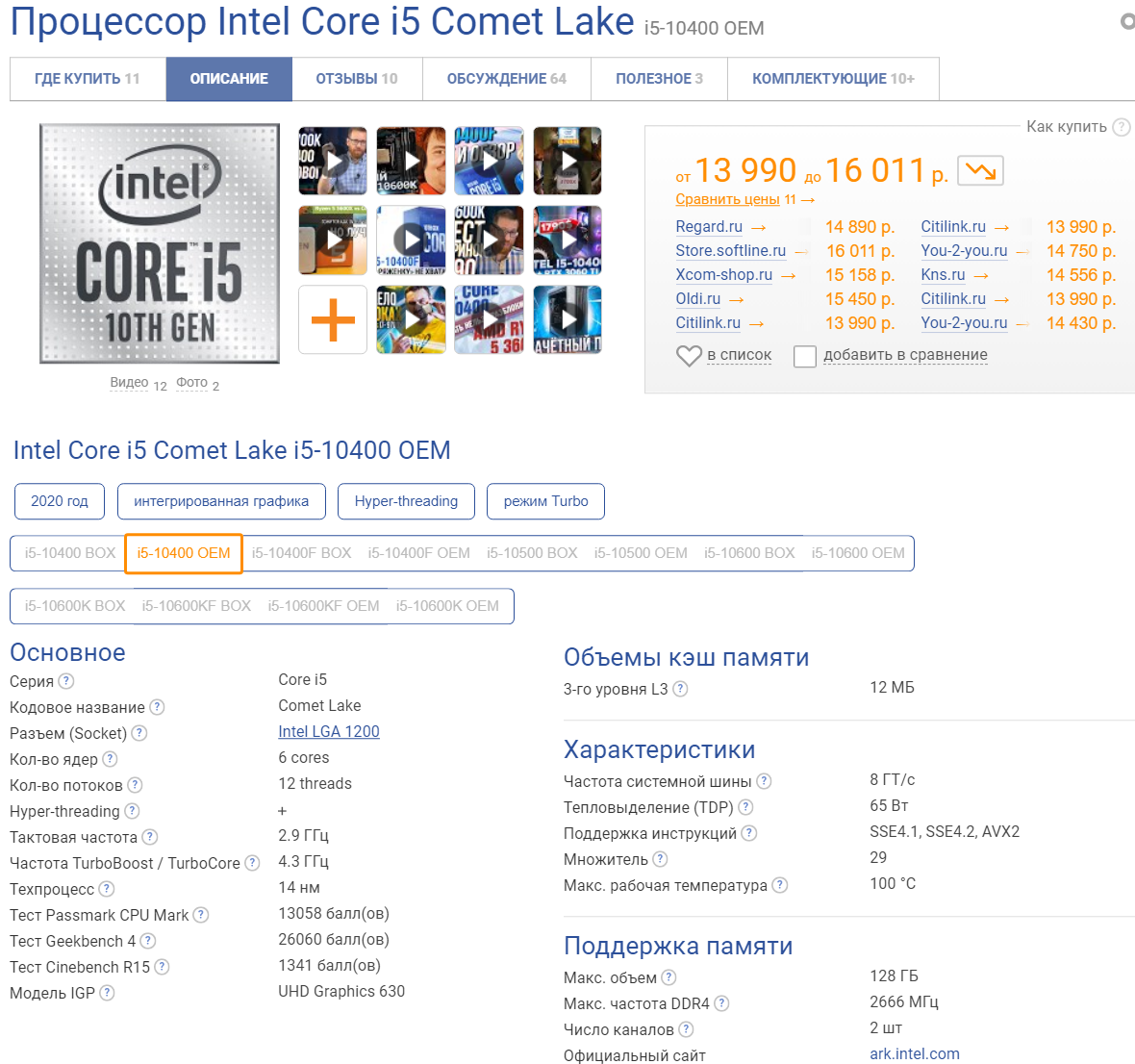Click в список link
The image size is (1135, 1064).
point(739,355)
